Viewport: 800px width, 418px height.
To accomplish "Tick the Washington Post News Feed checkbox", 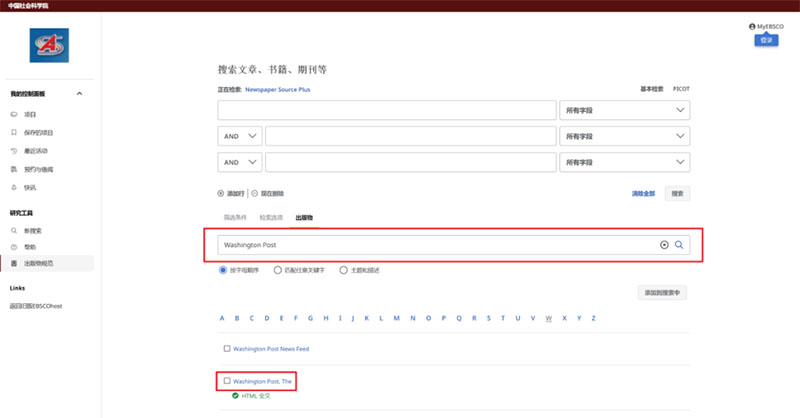I will pyautogui.click(x=227, y=349).
